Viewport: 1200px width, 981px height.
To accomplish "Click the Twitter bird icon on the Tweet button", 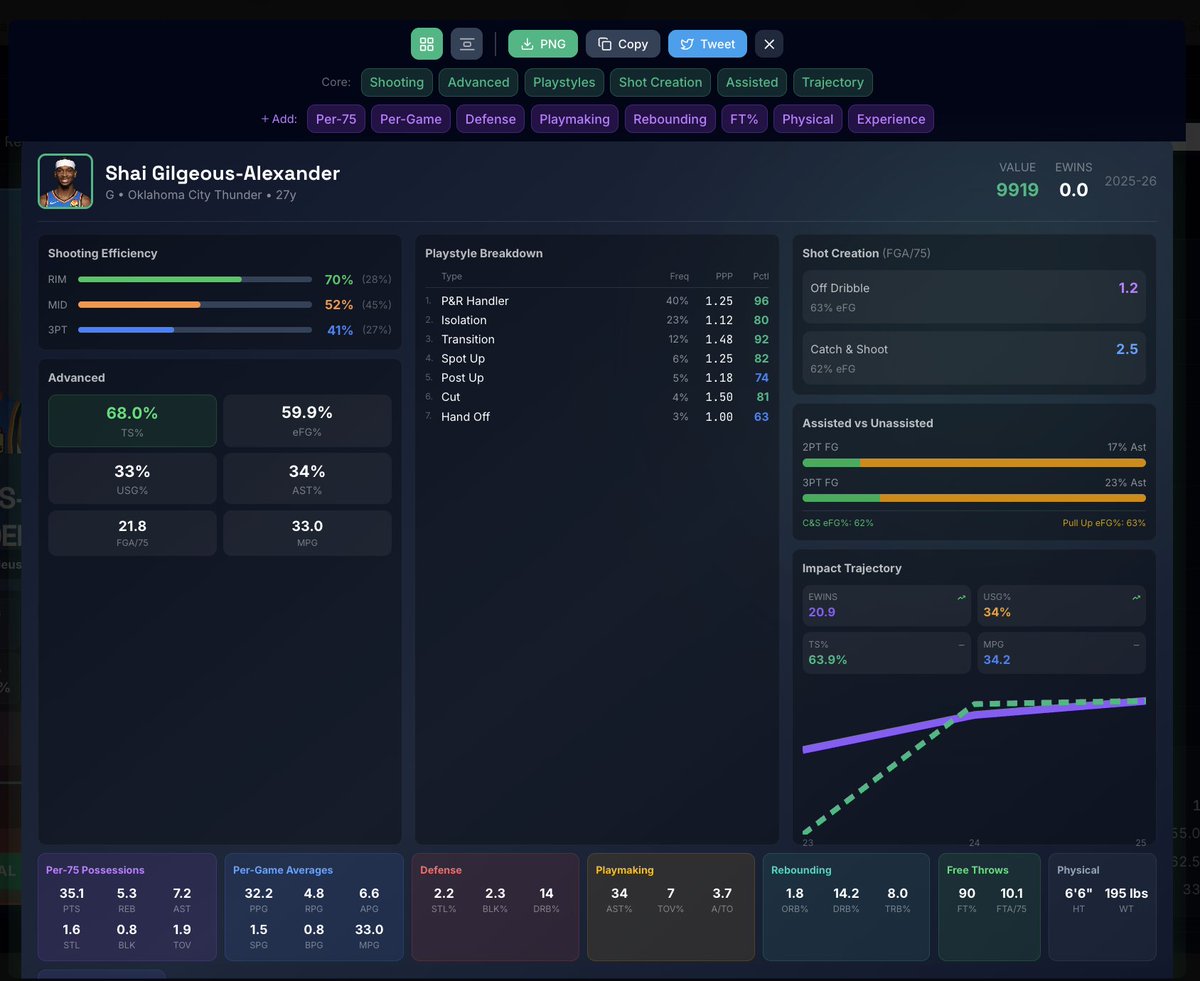I will [x=685, y=44].
